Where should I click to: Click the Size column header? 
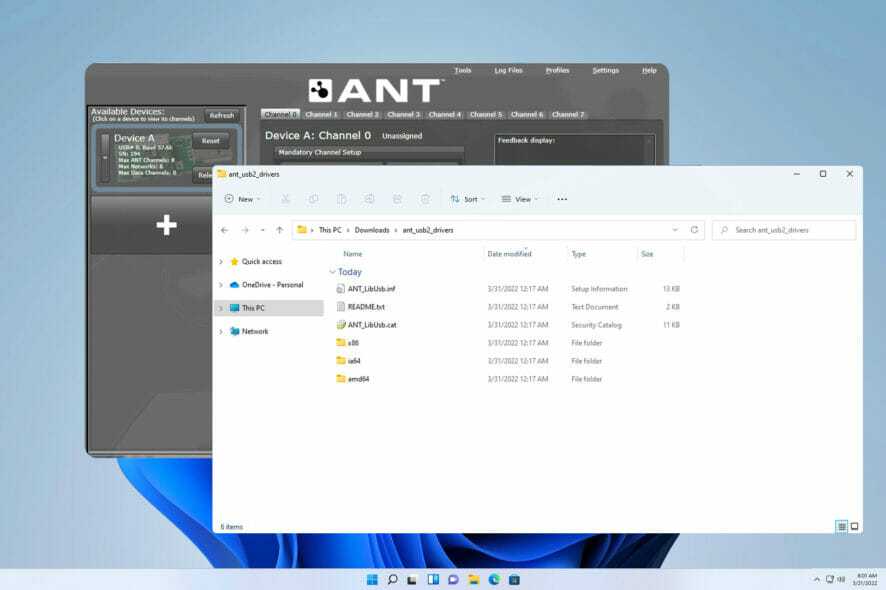[x=647, y=254]
